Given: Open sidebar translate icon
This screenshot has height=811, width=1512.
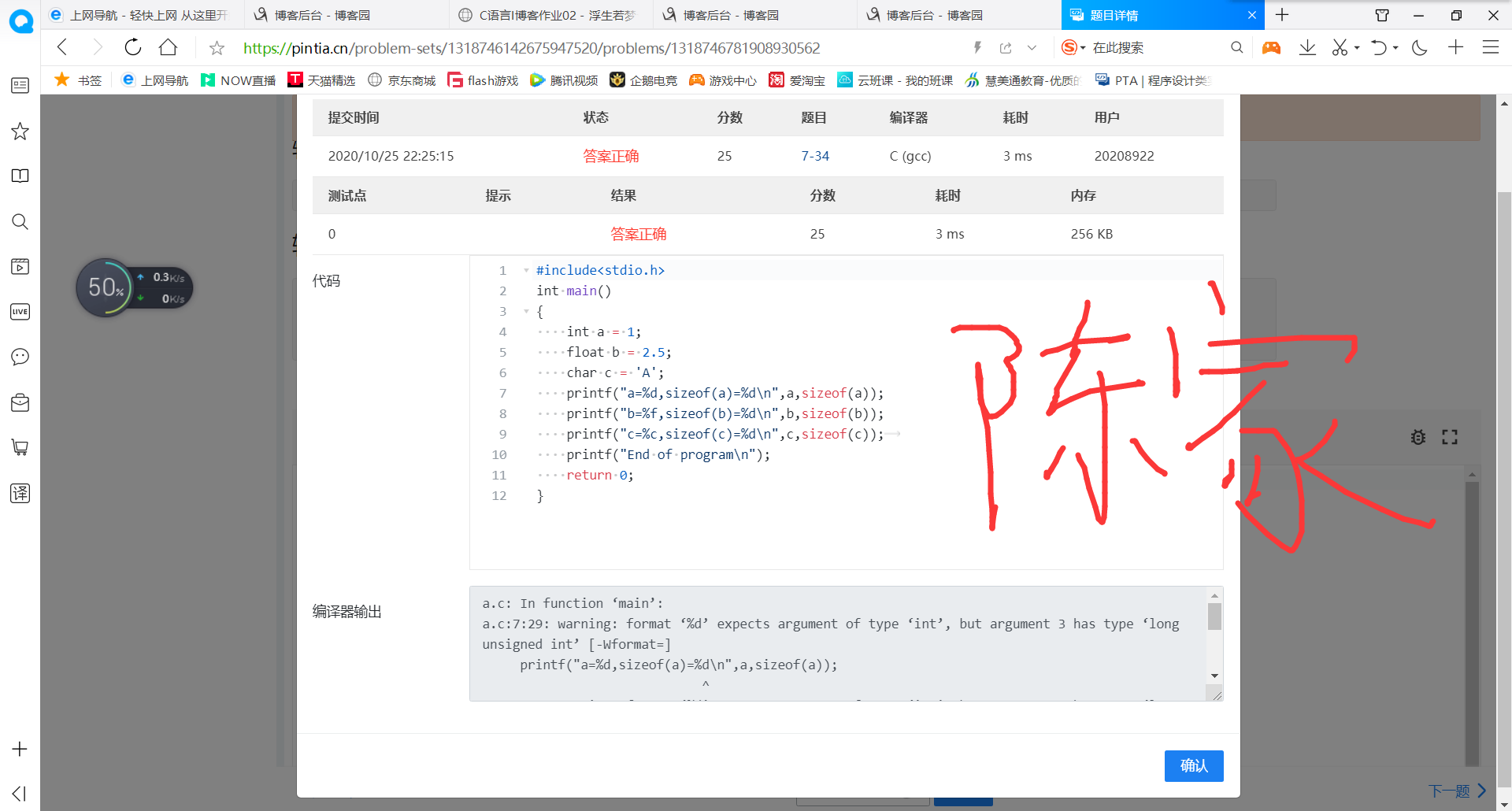Looking at the screenshot, I should [20, 493].
